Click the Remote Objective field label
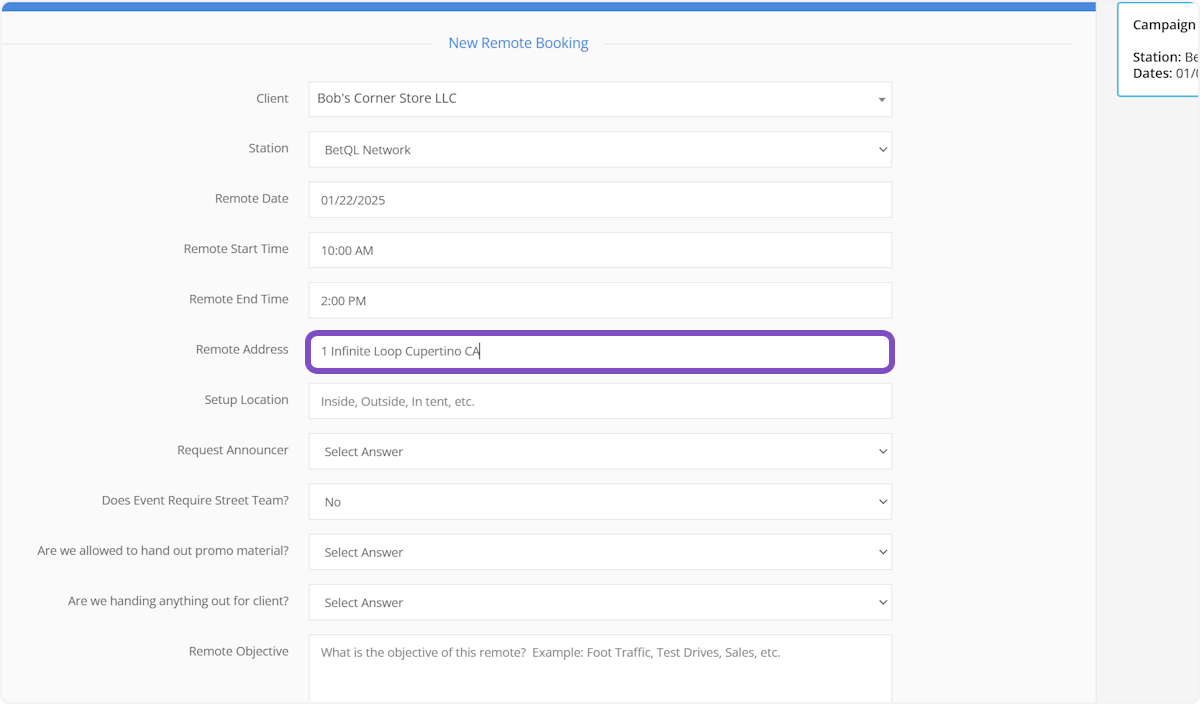1200x704 pixels. coord(238,652)
